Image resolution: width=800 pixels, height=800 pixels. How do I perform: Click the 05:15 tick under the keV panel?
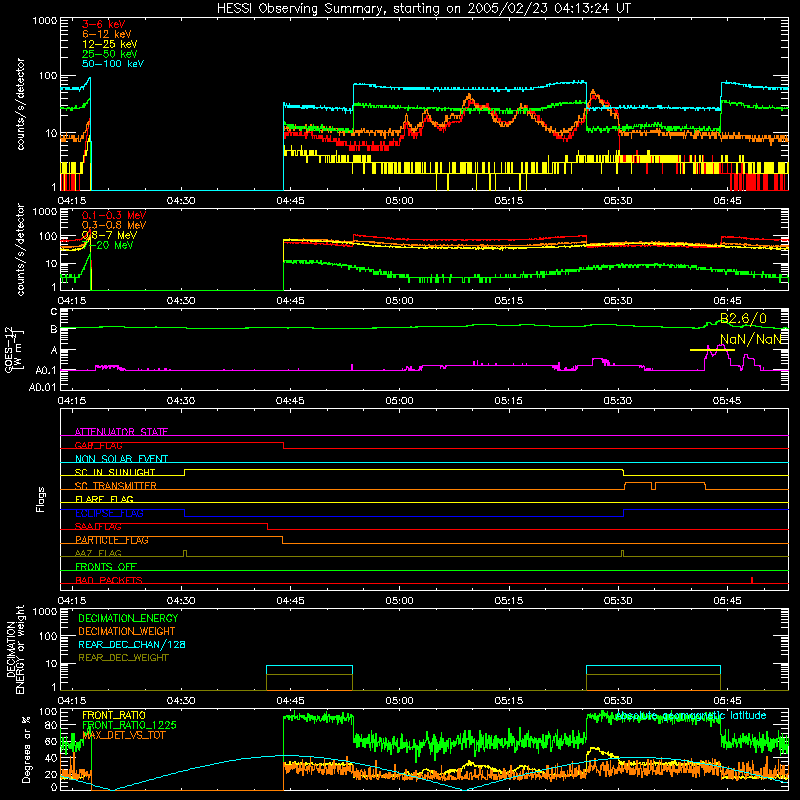click(509, 201)
